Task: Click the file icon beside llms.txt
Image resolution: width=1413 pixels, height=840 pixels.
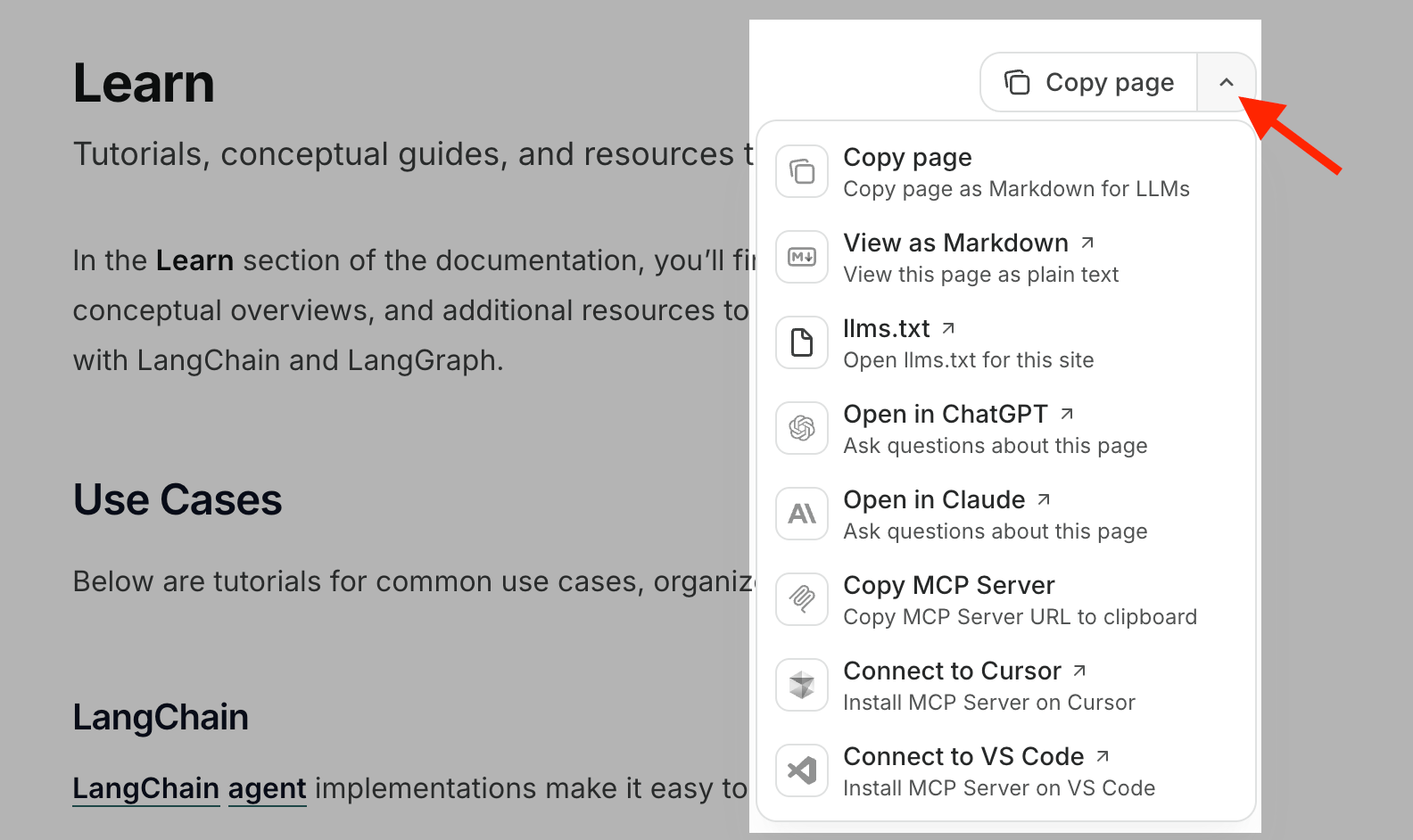Action: (x=802, y=342)
